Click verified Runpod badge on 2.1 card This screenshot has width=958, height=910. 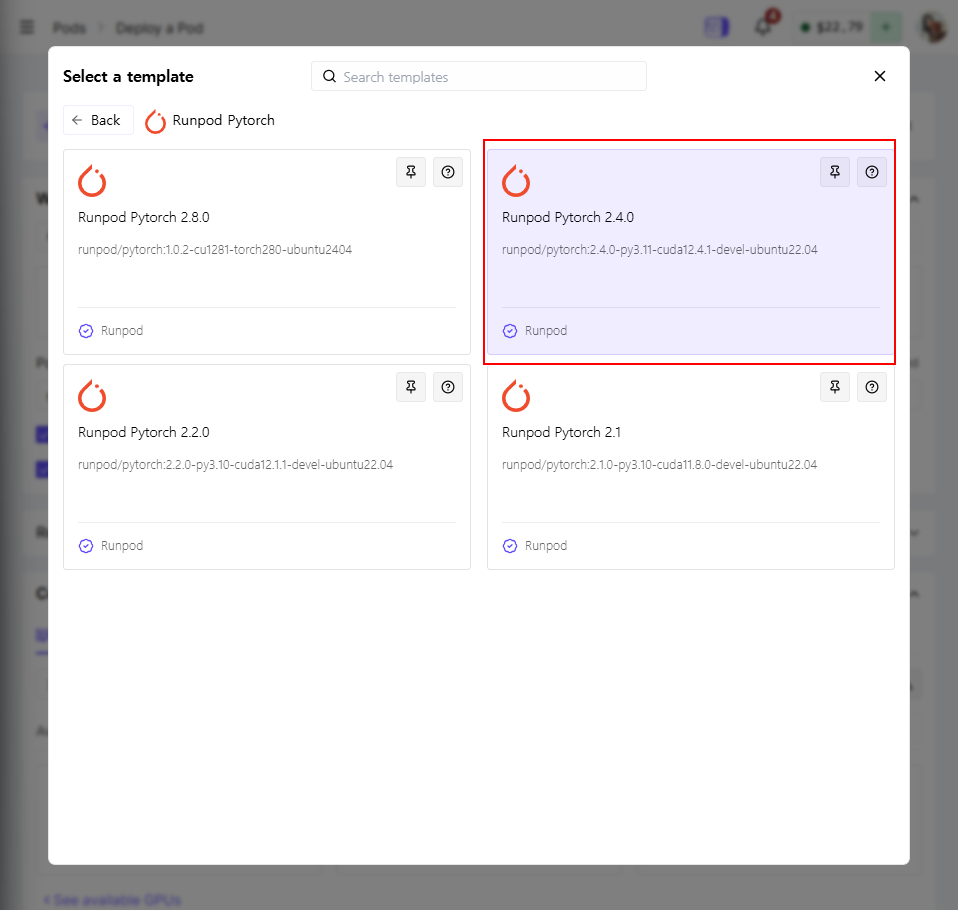pos(510,546)
